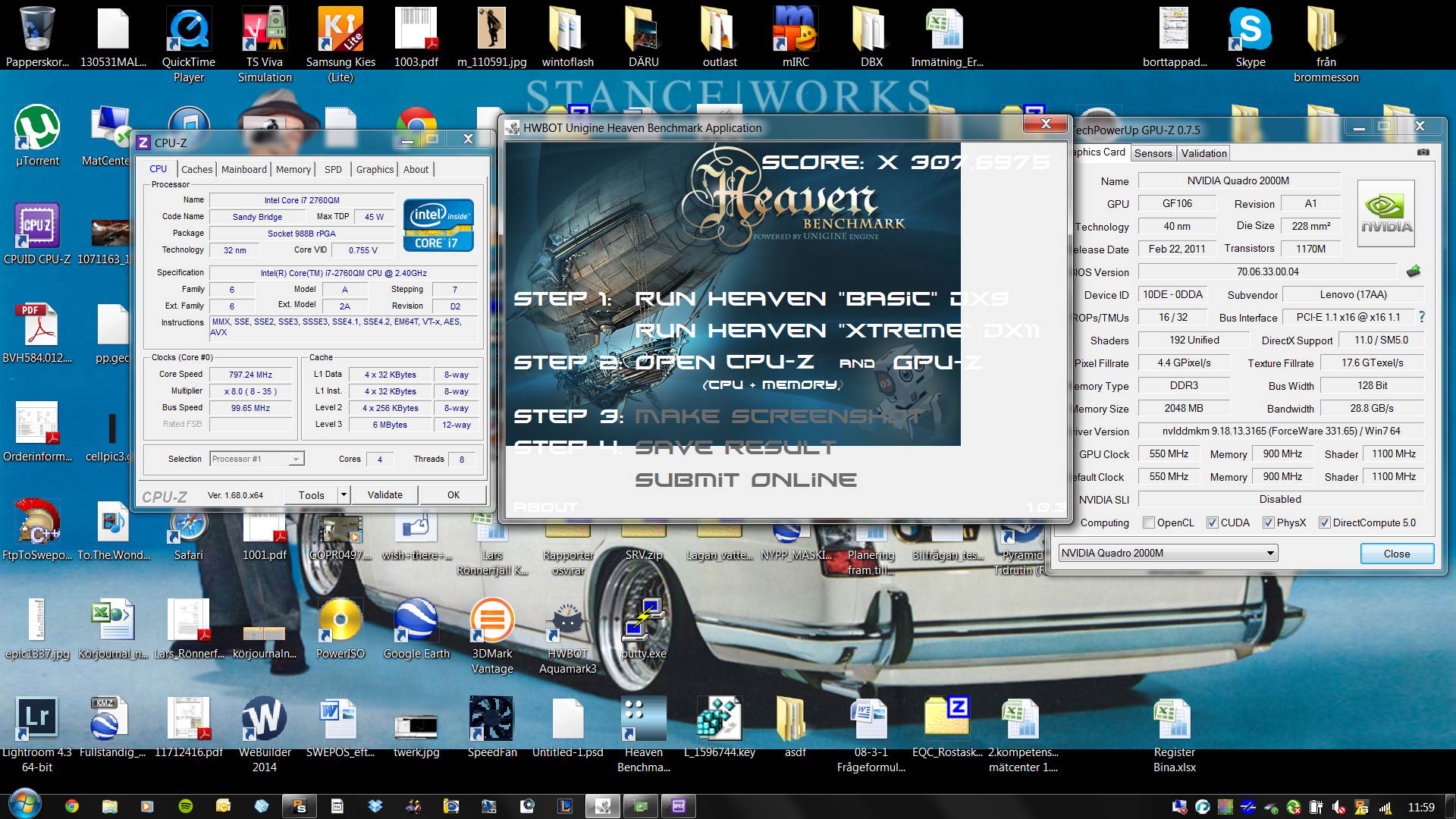The height and width of the screenshot is (819, 1456).
Task: Click the Core Speed value 797.24 MHz
Action: (250, 375)
